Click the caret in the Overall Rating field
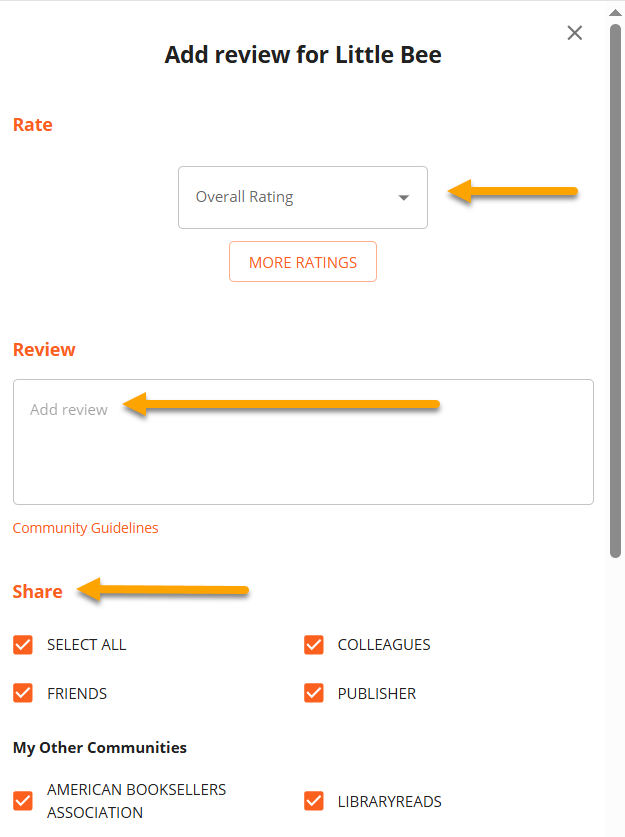625x837 pixels. point(404,198)
